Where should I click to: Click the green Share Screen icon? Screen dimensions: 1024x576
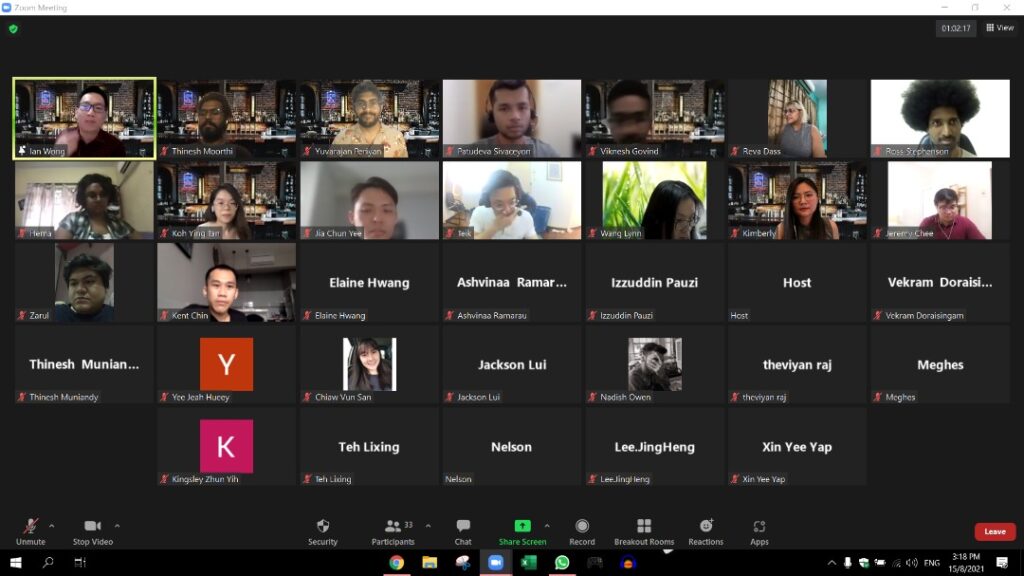[x=522, y=527]
